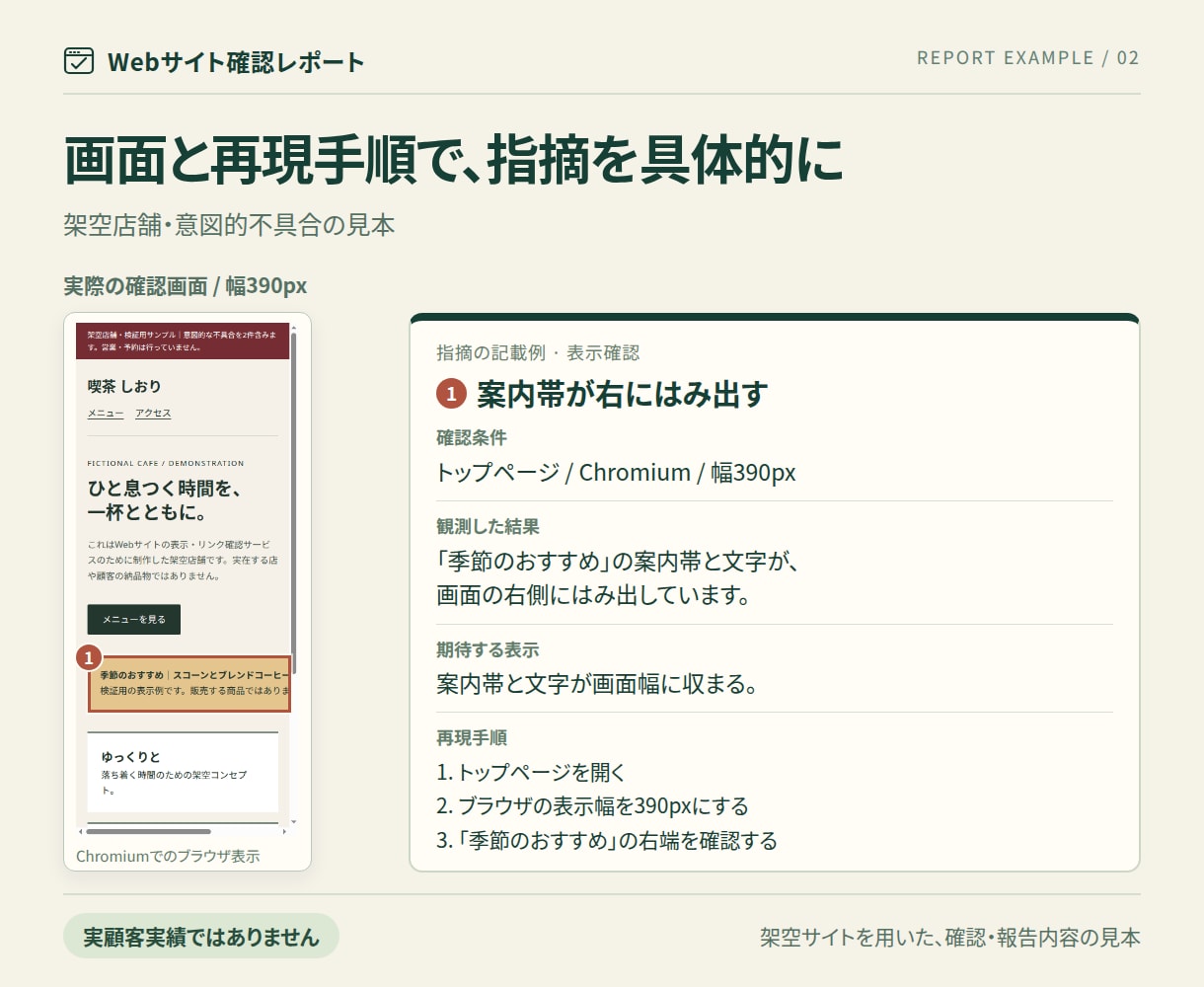Click the 確認条件 section label
The image size is (1204, 987).
pyautogui.click(x=472, y=437)
